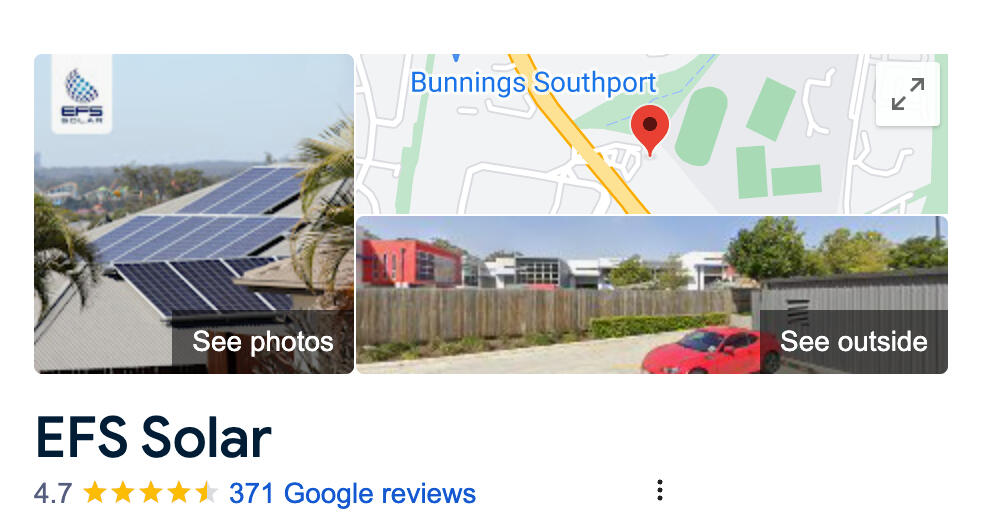Screen dimensions: 992x528
Task: Click the palm tree in solar photo
Action: 326,202
